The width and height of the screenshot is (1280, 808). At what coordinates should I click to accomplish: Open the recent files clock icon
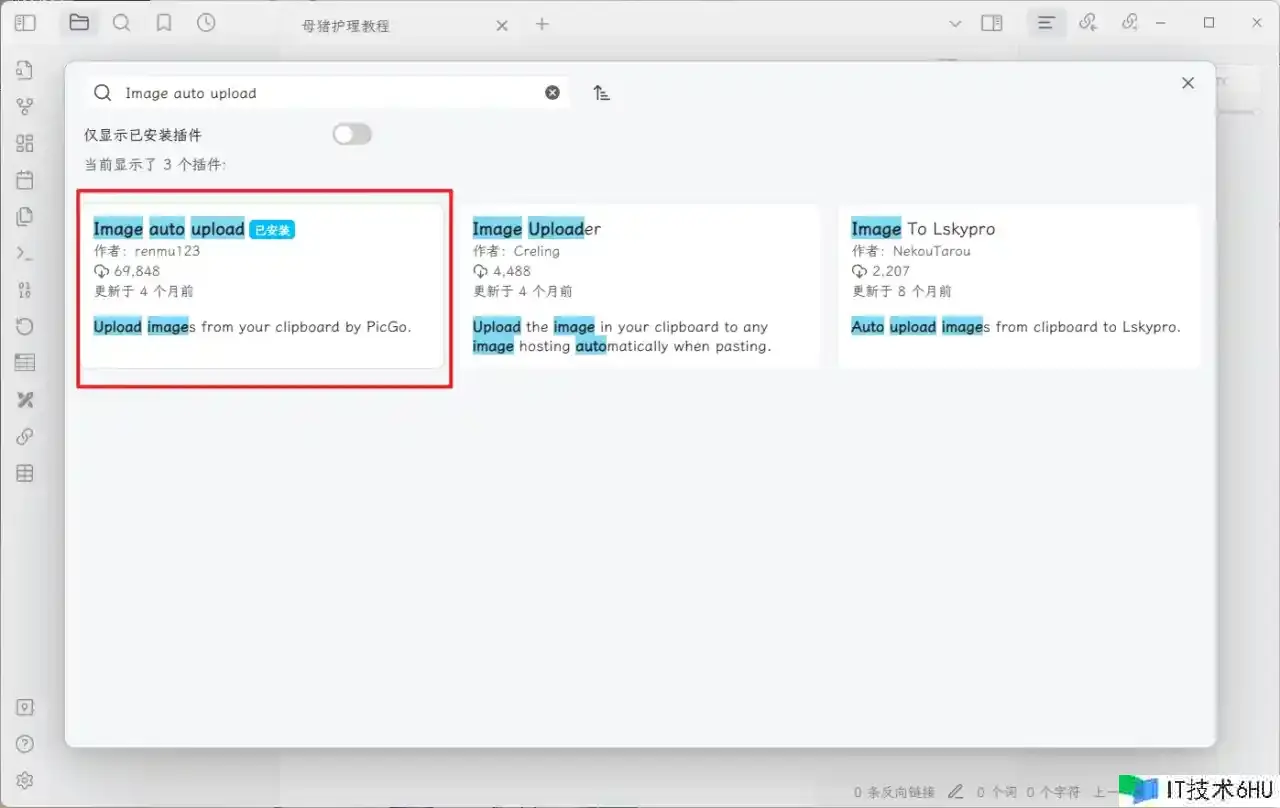[206, 23]
